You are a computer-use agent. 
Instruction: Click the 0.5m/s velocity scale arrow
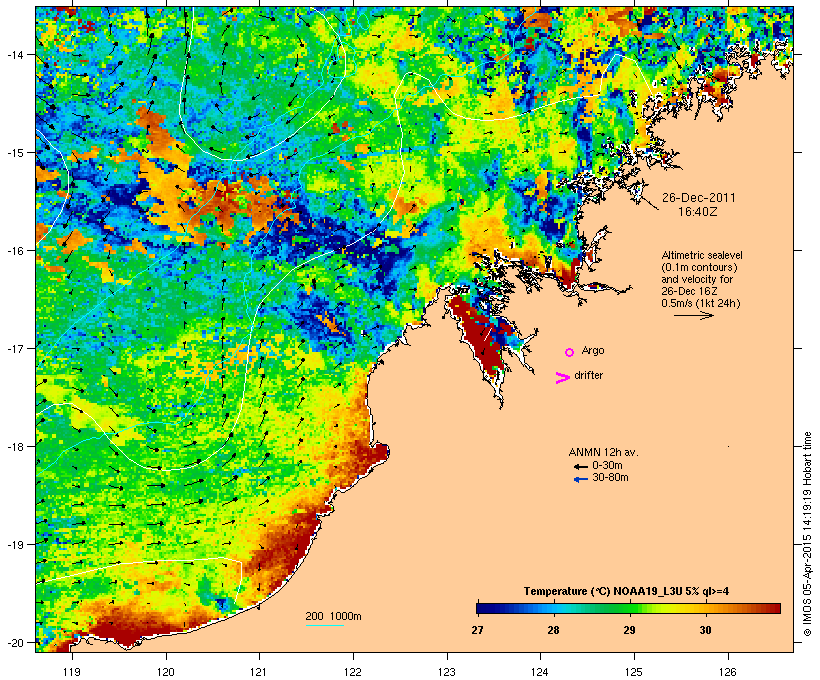693,315
